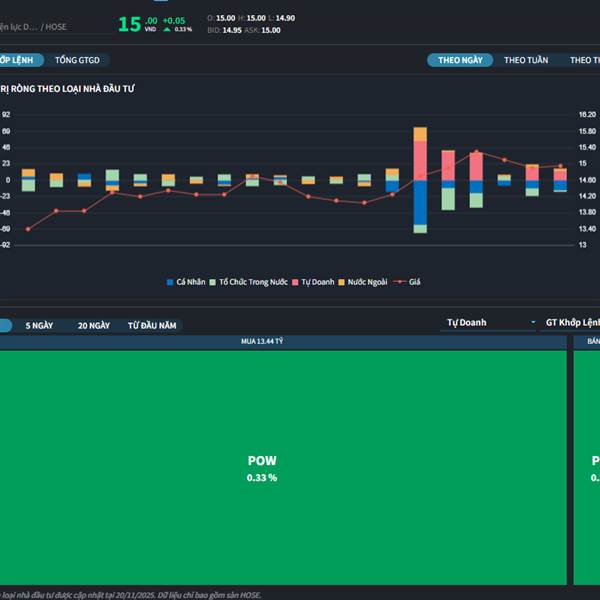This screenshot has width=600, height=600.
Task: Select the Từ Đầu Năm period
Action: 152,325
